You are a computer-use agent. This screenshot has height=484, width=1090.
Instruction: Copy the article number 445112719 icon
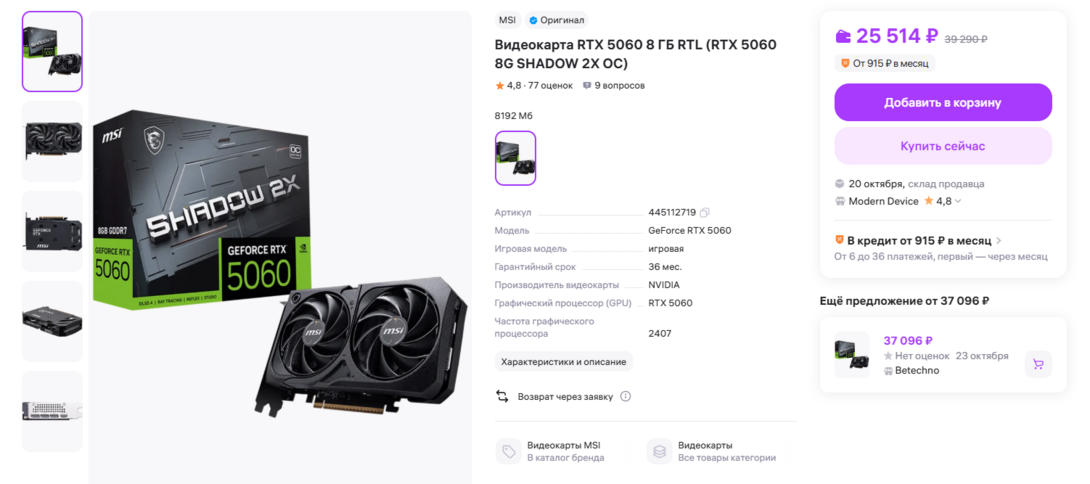705,212
